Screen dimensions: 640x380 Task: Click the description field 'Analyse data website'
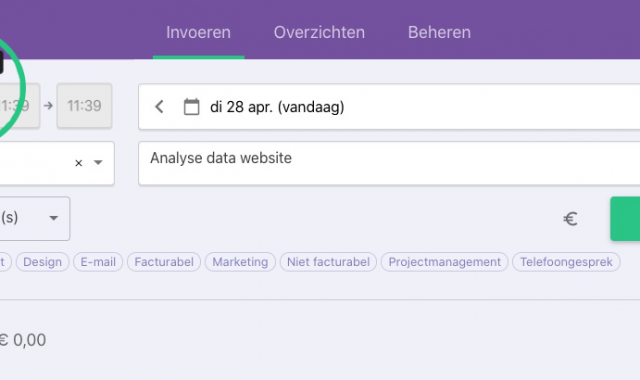389,163
